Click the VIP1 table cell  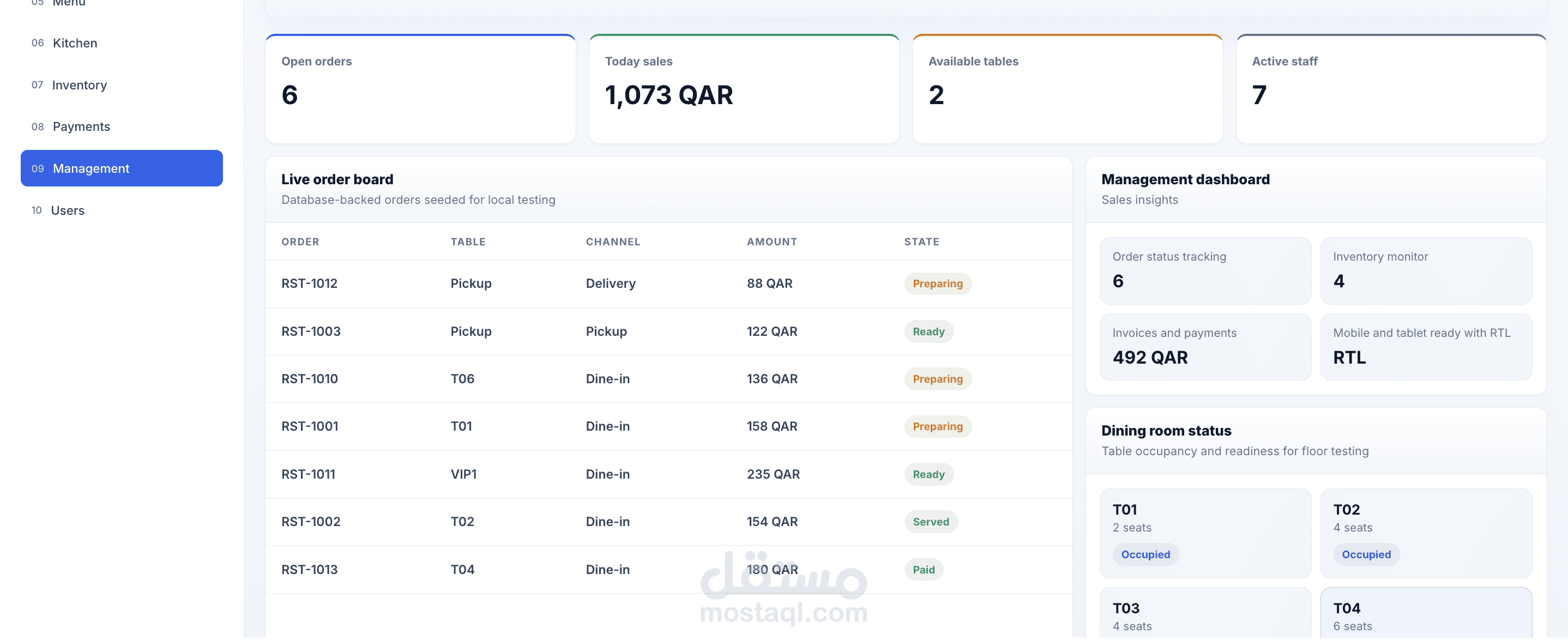[x=463, y=474]
